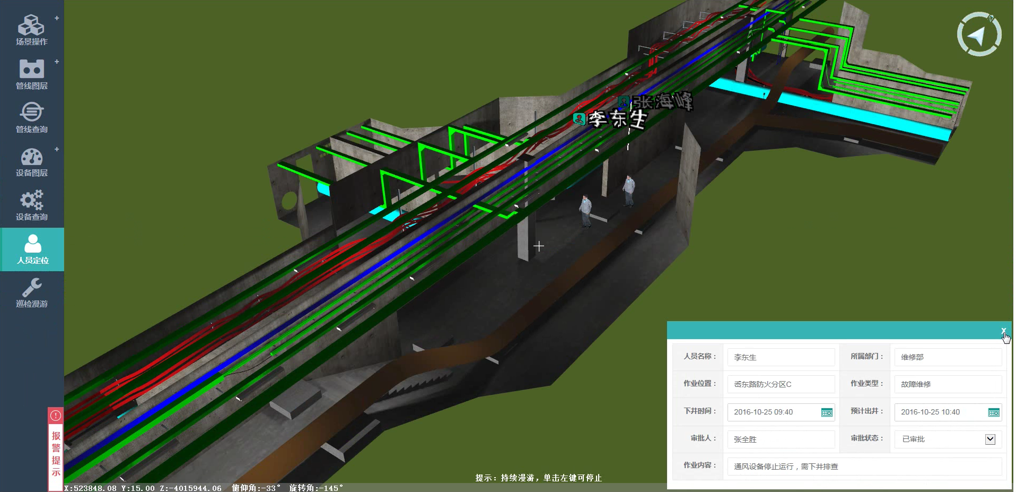Image resolution: width=1016 pixels, height=492 pixels.
Task: Click the 张海峰 personnel label in scene
Action: click(662, 101)
